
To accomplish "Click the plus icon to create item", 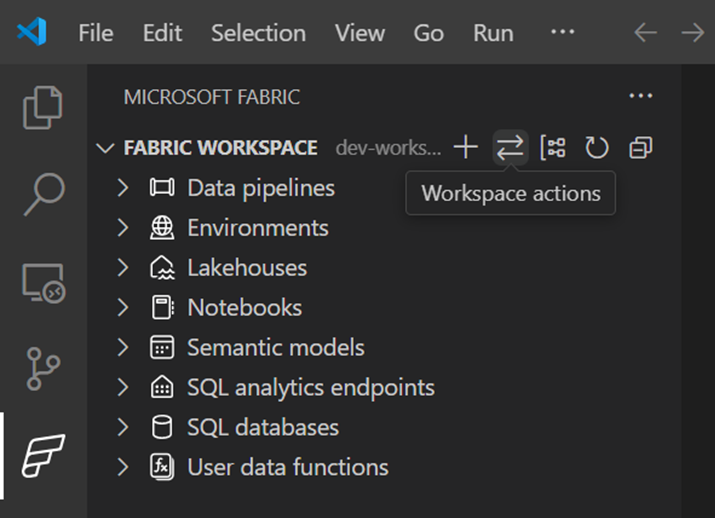I will (x=466, y=147).
